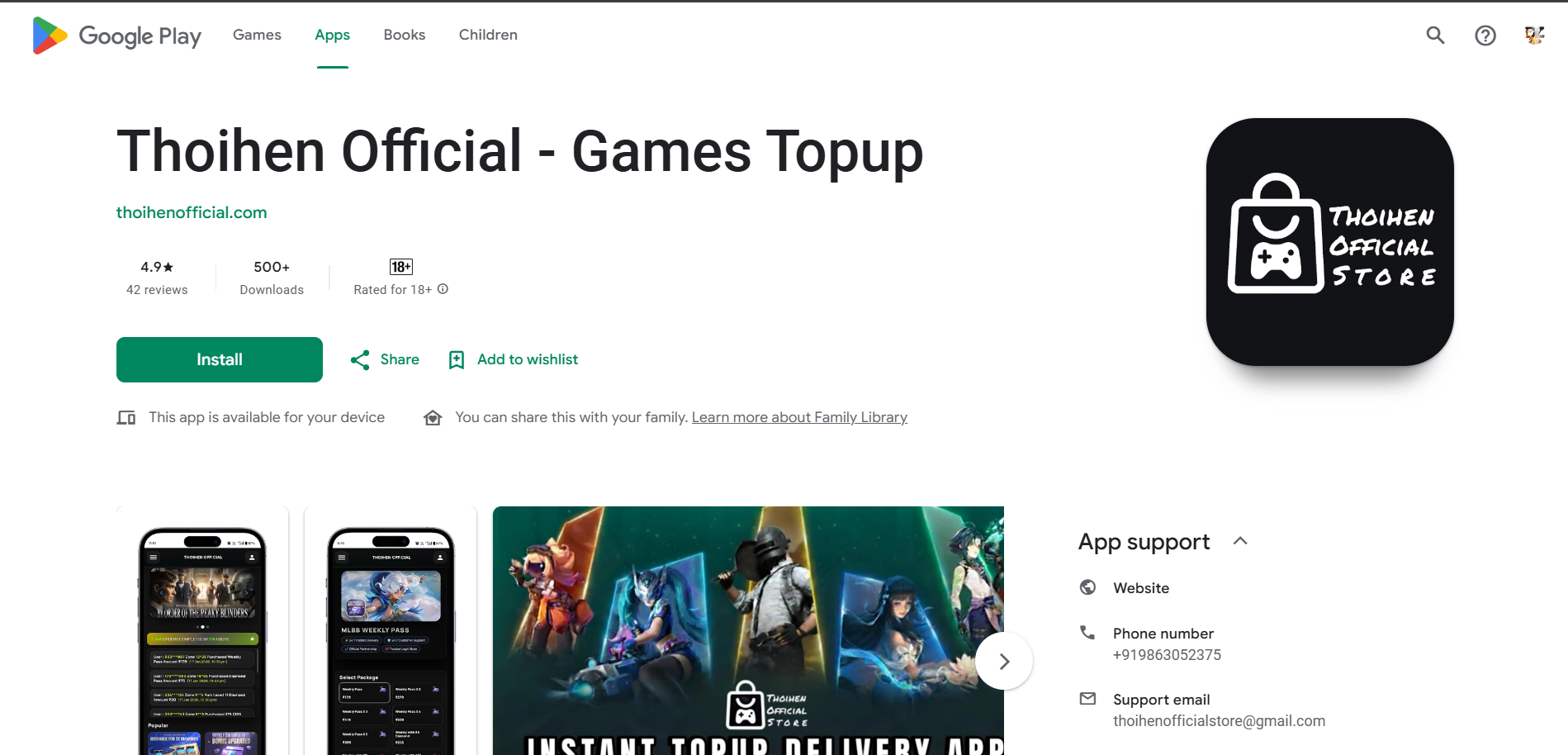Screen dimensions: 1568x755
Task: Open Learn more about Family Library
Action: click(798, 417)
